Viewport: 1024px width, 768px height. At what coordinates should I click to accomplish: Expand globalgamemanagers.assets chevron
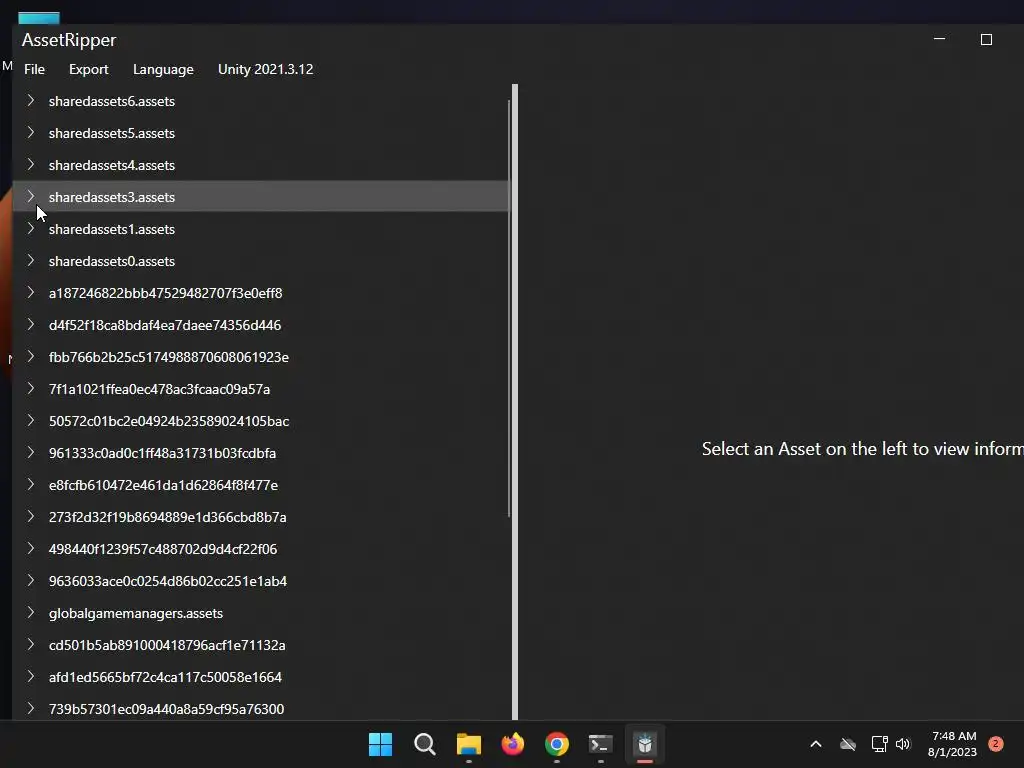tap(30, 613)
